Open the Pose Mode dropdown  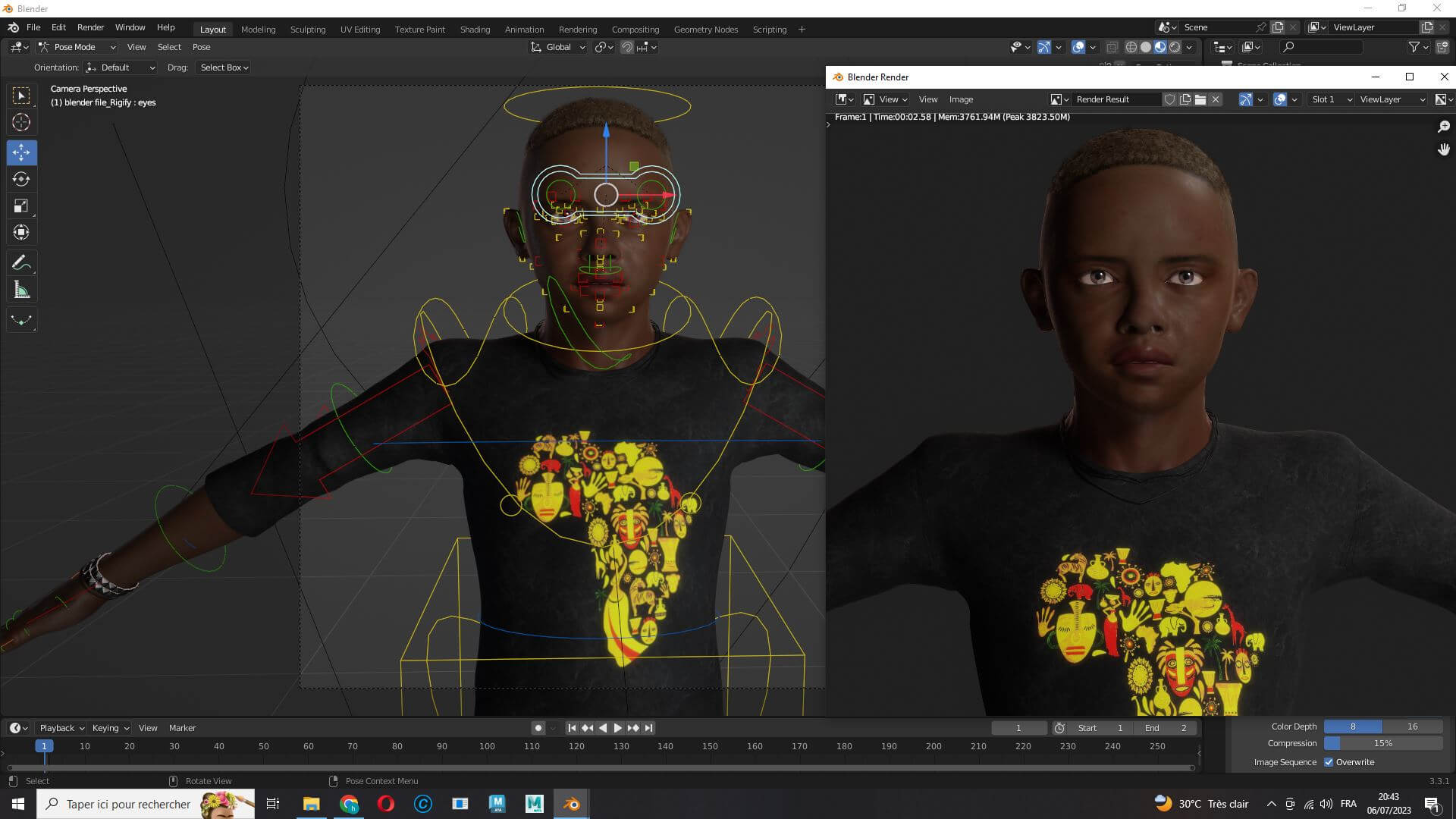coord(77,47)
